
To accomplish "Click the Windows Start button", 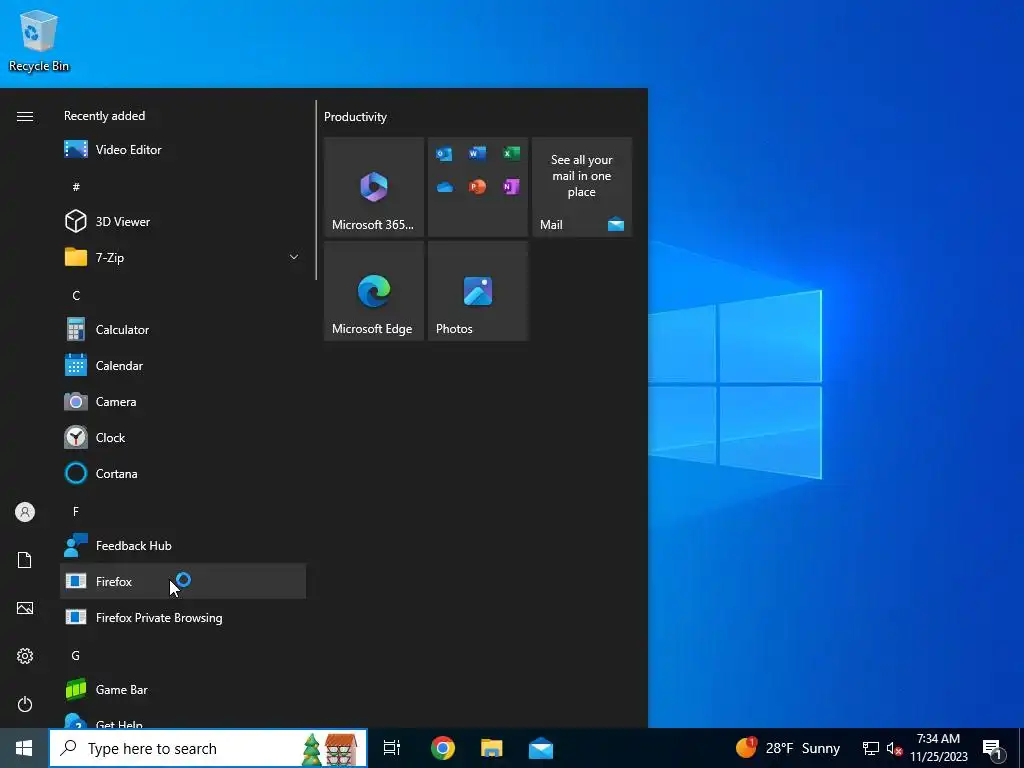I will [24, 748].
